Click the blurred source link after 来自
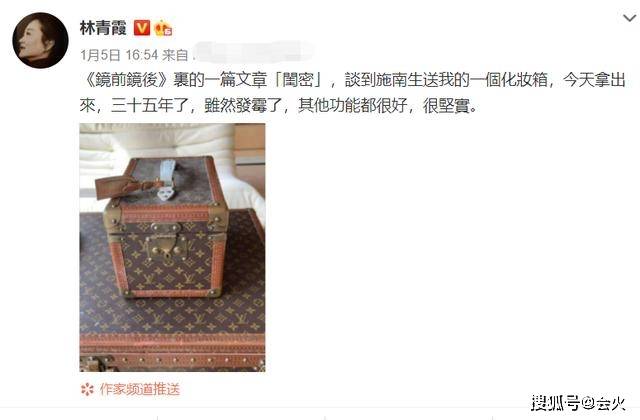This screenshot has width=640, height=420. pos(253,53)
